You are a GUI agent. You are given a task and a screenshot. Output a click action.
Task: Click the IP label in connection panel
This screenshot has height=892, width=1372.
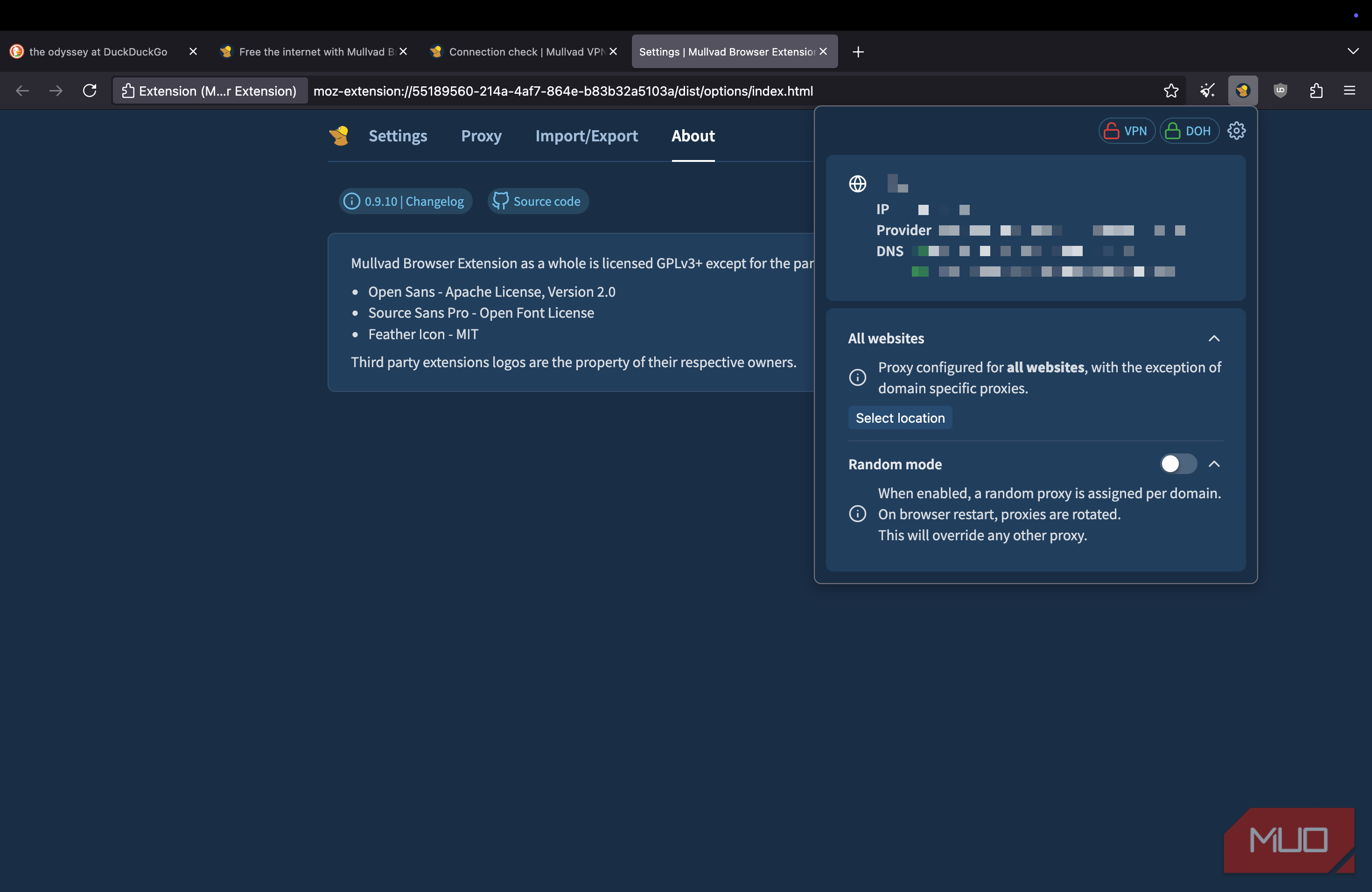pyautogui.click(x=882, y=209)
